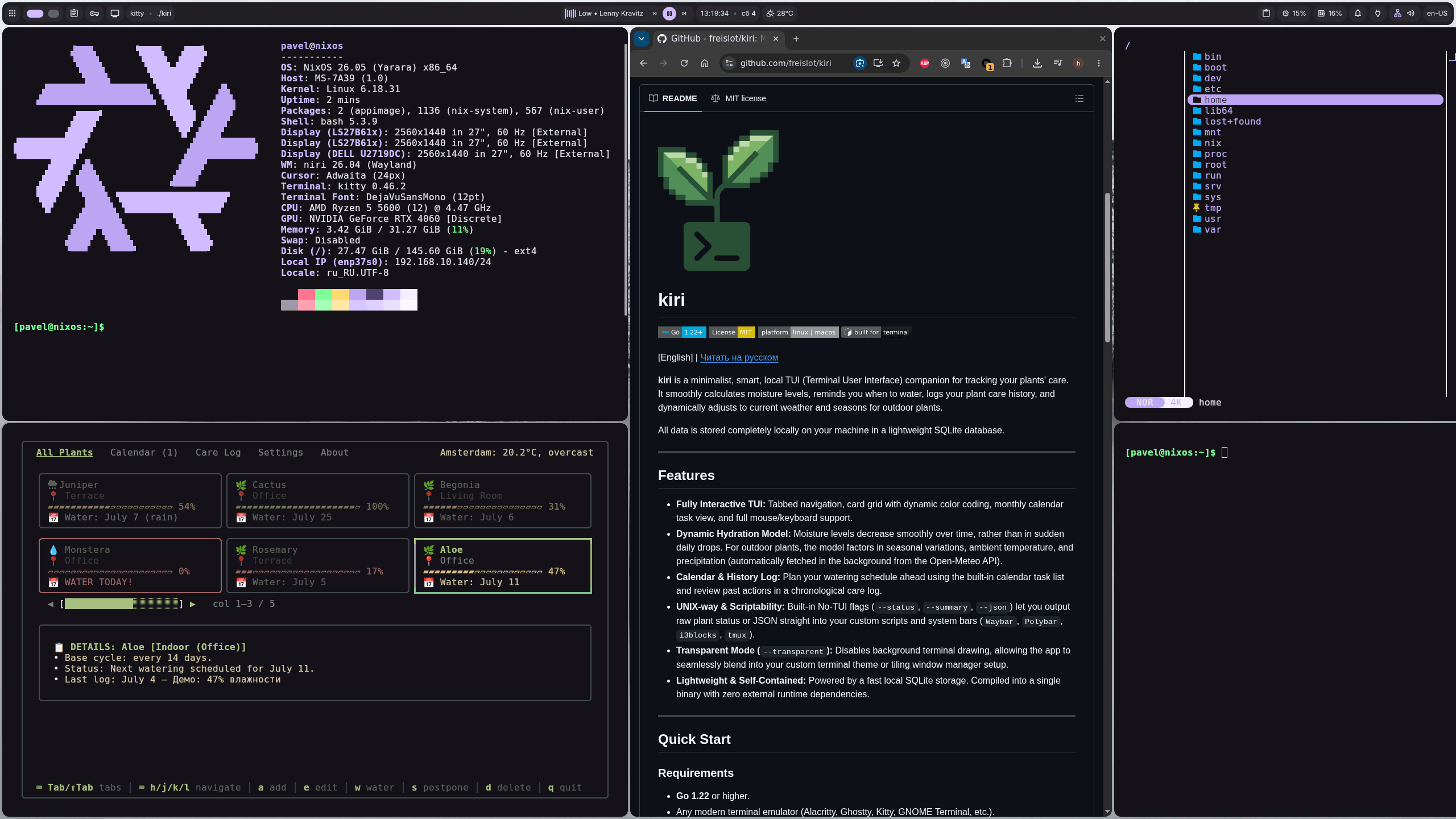Select the GitHub freislot/kiri browser tab

(718, 39)
